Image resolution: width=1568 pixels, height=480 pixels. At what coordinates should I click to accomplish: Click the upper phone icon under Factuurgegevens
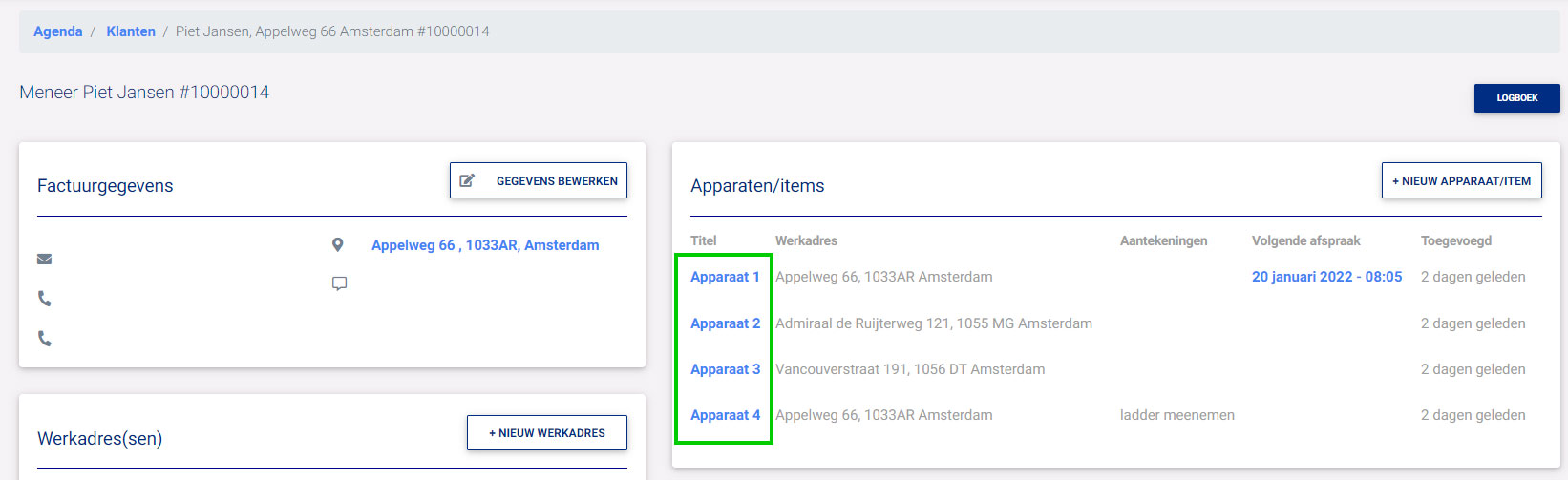(x=44, y=299)
